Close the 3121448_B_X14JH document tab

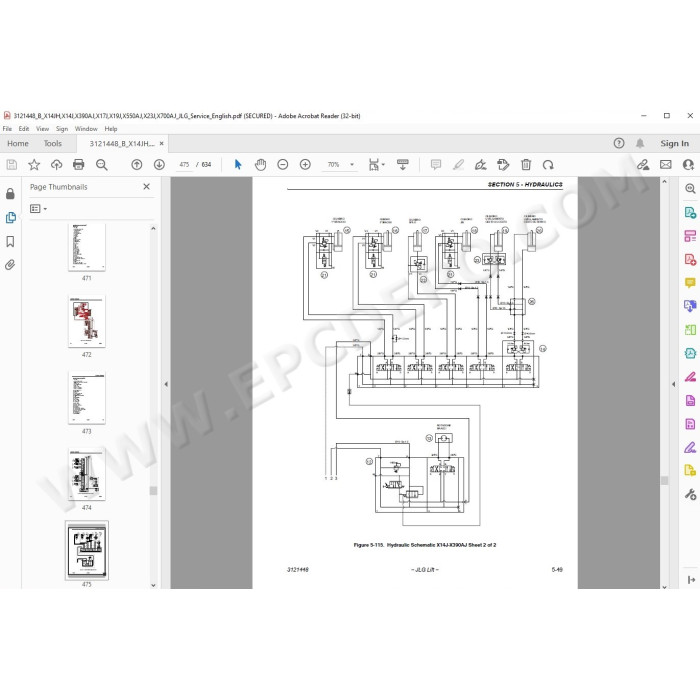pyautogui.click(x=162, y=143)
